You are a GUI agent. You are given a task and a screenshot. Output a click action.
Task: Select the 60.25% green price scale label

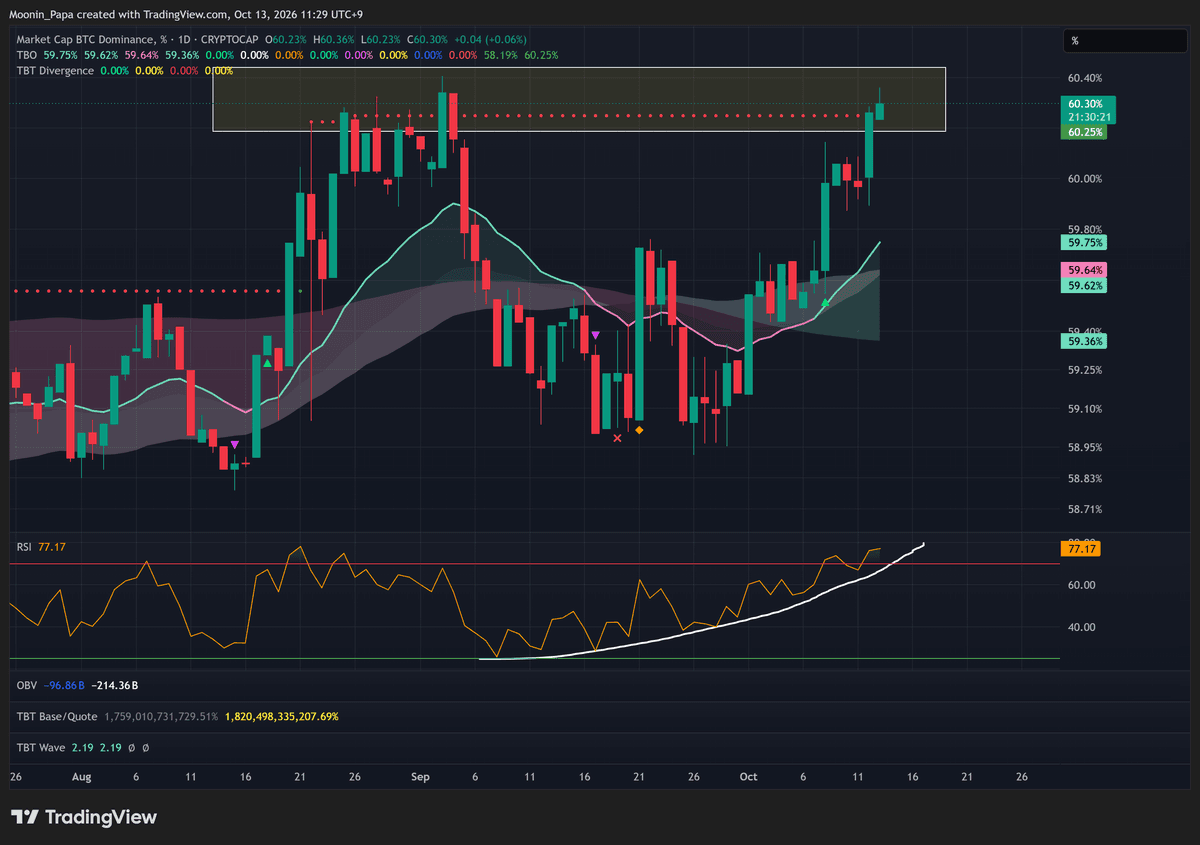1086,132
